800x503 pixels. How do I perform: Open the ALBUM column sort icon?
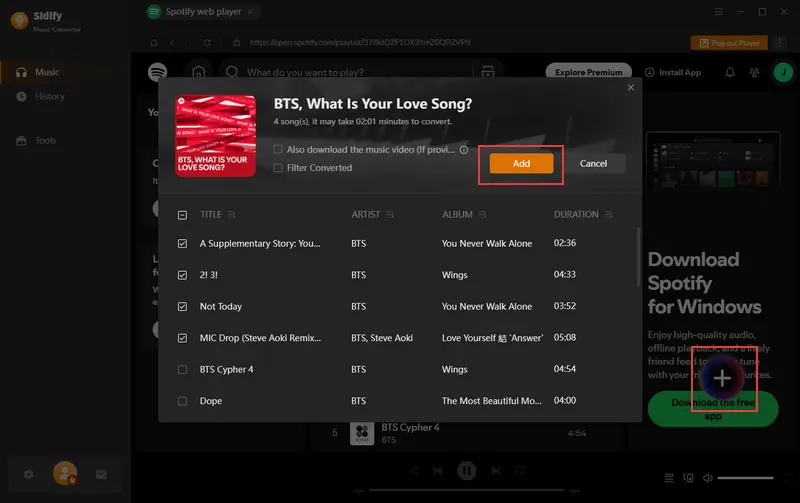point(482,214)
